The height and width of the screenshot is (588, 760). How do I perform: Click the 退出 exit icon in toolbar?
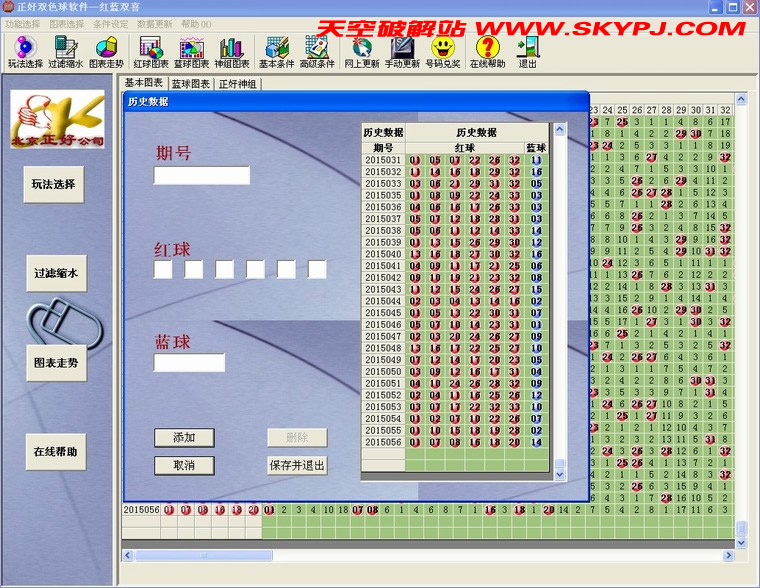pos(527,51)
